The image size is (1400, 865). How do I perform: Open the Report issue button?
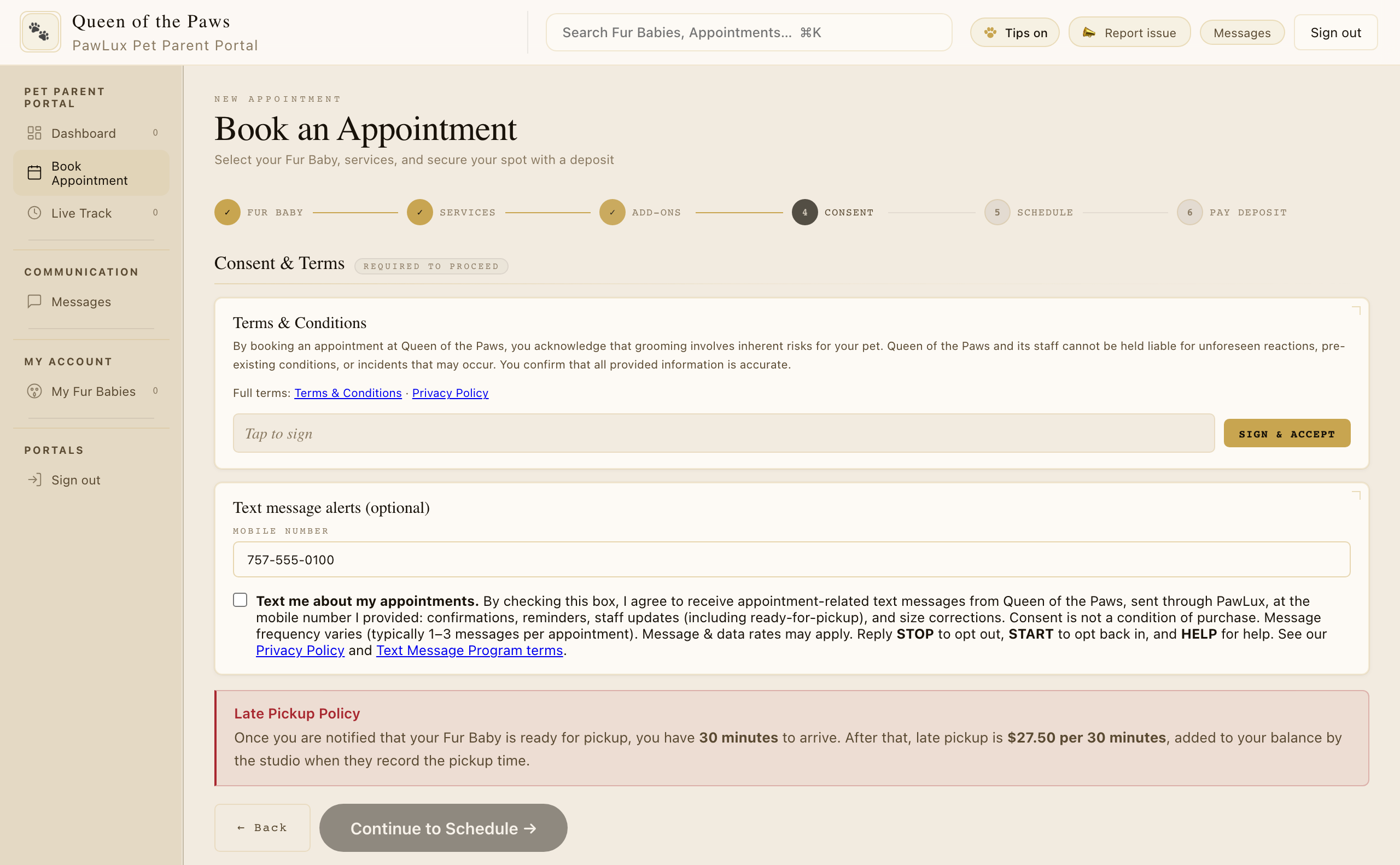(x=1129, y=33)
